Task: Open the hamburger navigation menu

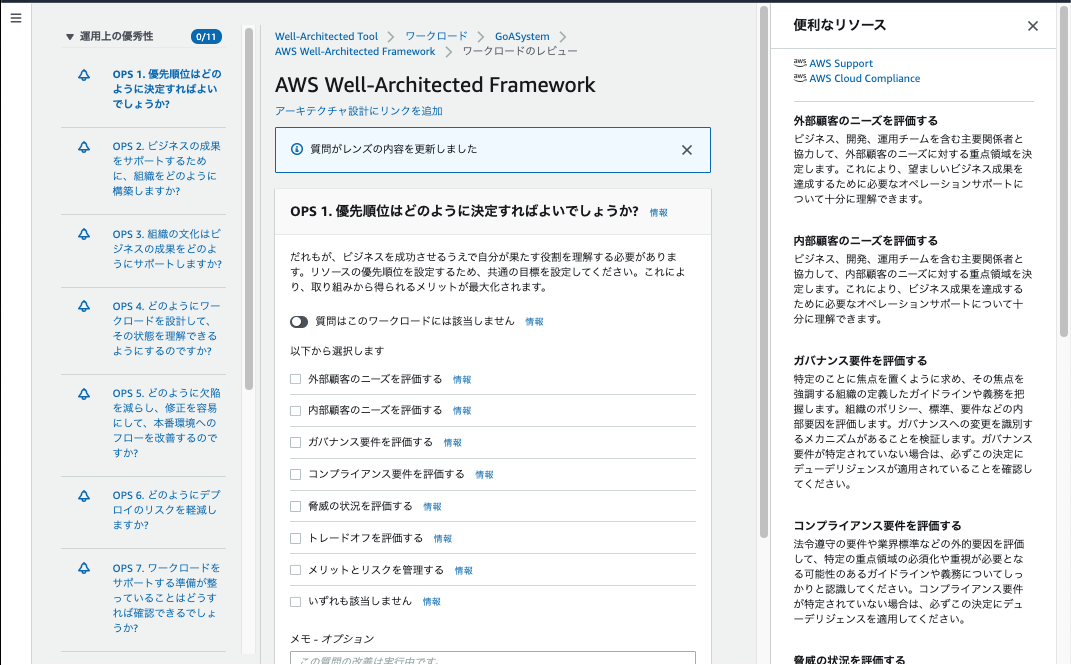Action: point(16,18)
